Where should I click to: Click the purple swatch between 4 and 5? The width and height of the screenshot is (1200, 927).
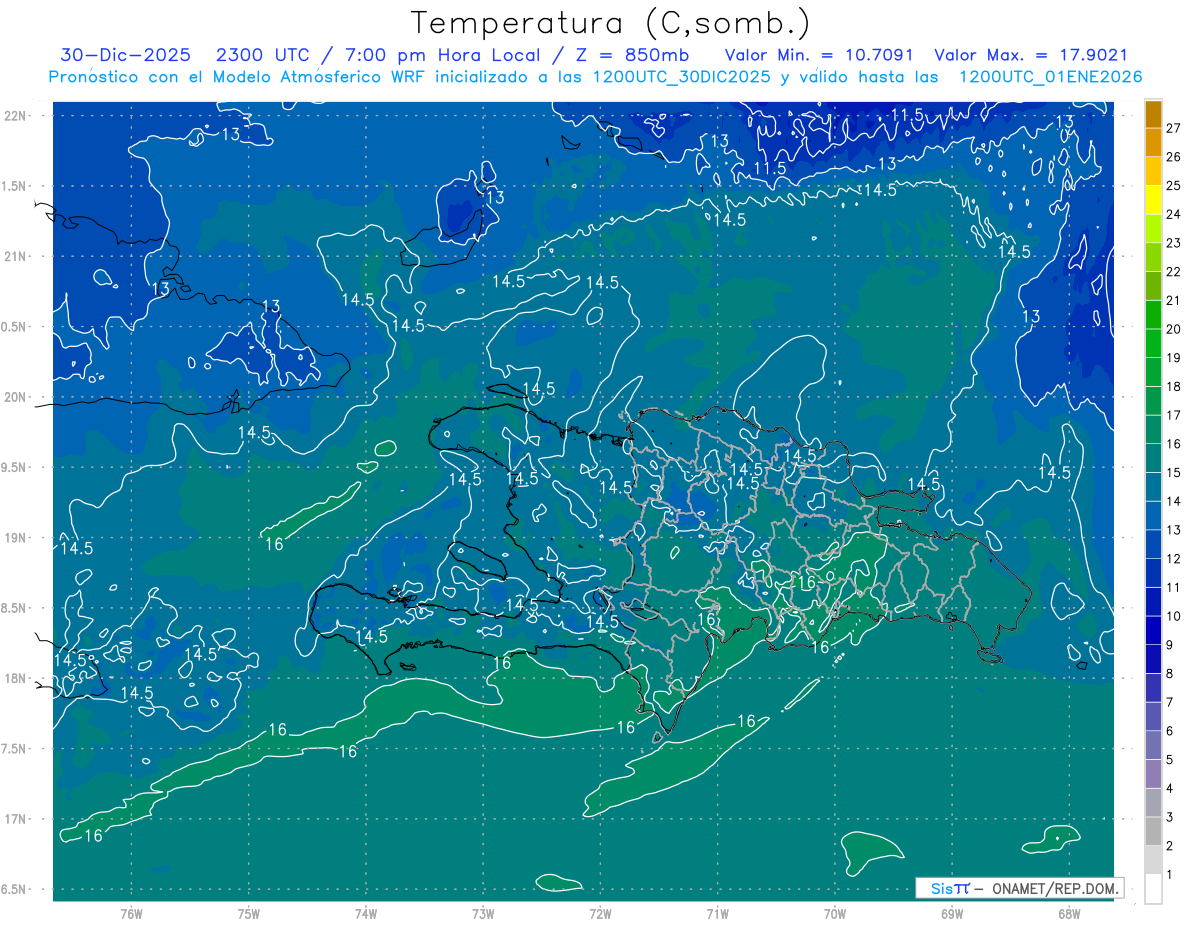pyautogui.click(x=1153, y=774)
